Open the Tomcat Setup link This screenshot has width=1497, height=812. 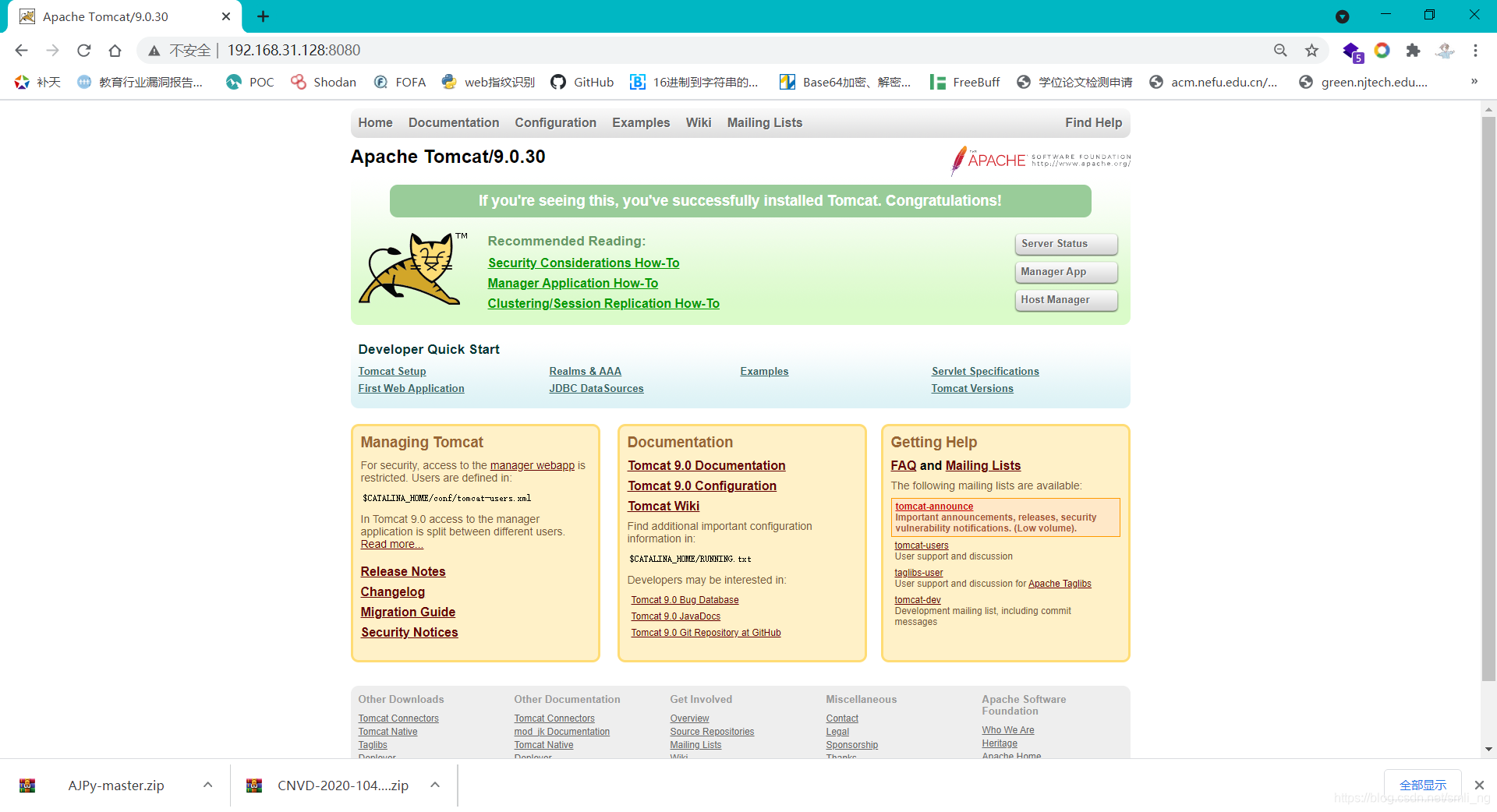tap(392, 372)
